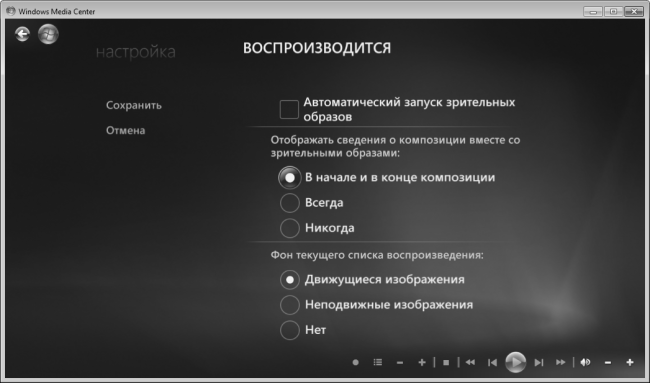Fast forward using the double-arrow button
The image size is (650, 383).
(560, 362)
